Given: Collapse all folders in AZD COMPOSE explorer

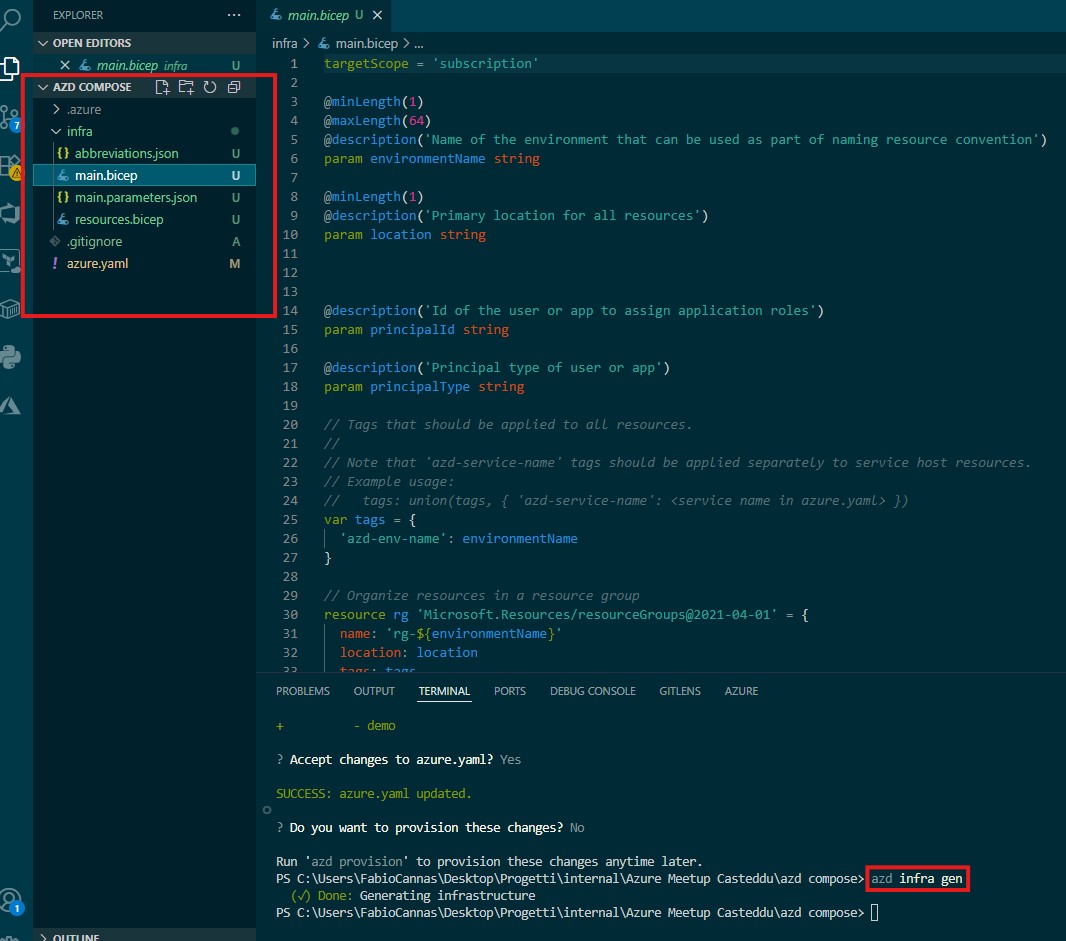Looking at the screenshot, I should (x=233, y=87).
